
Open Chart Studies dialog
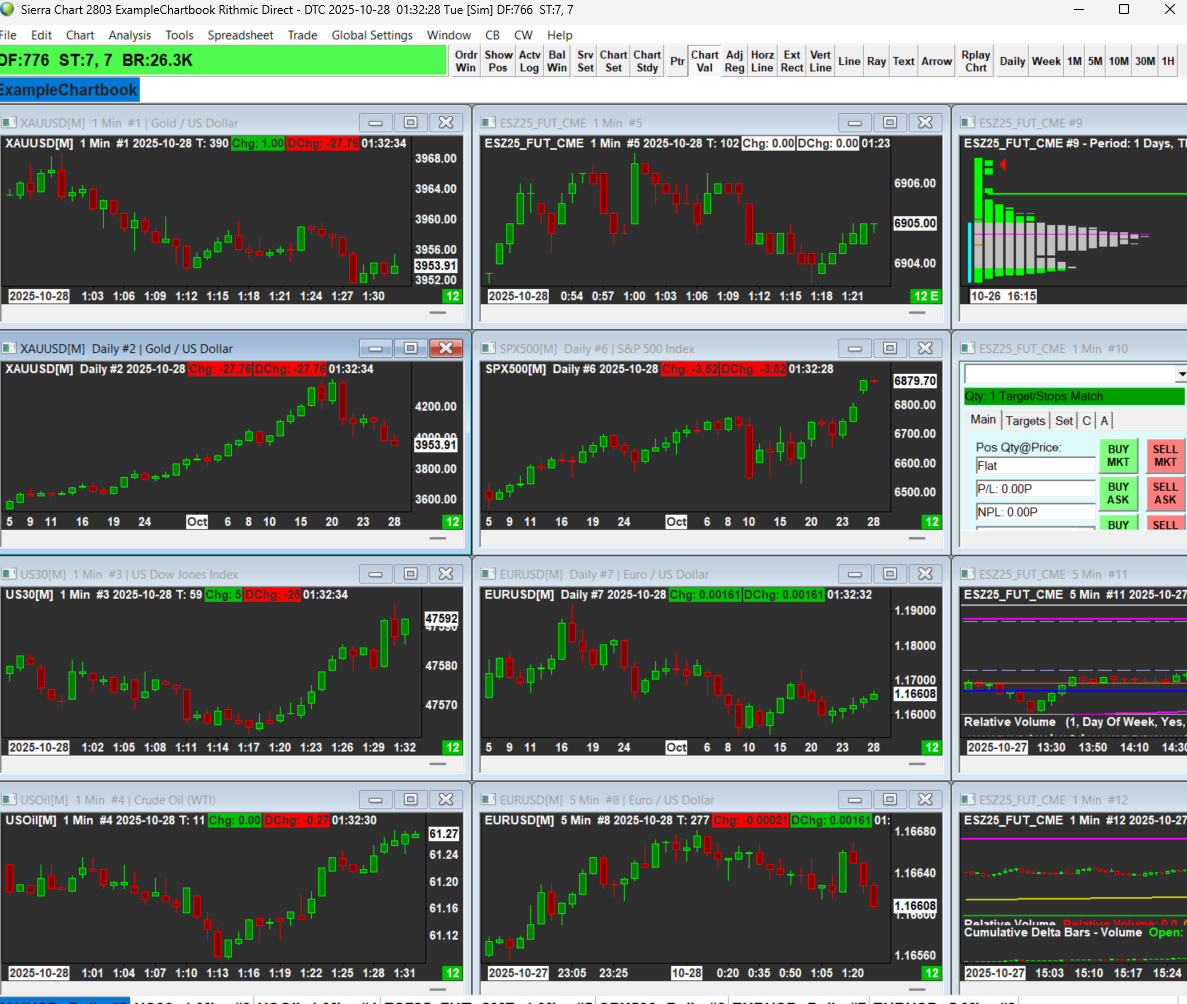[x=646, y=61]
